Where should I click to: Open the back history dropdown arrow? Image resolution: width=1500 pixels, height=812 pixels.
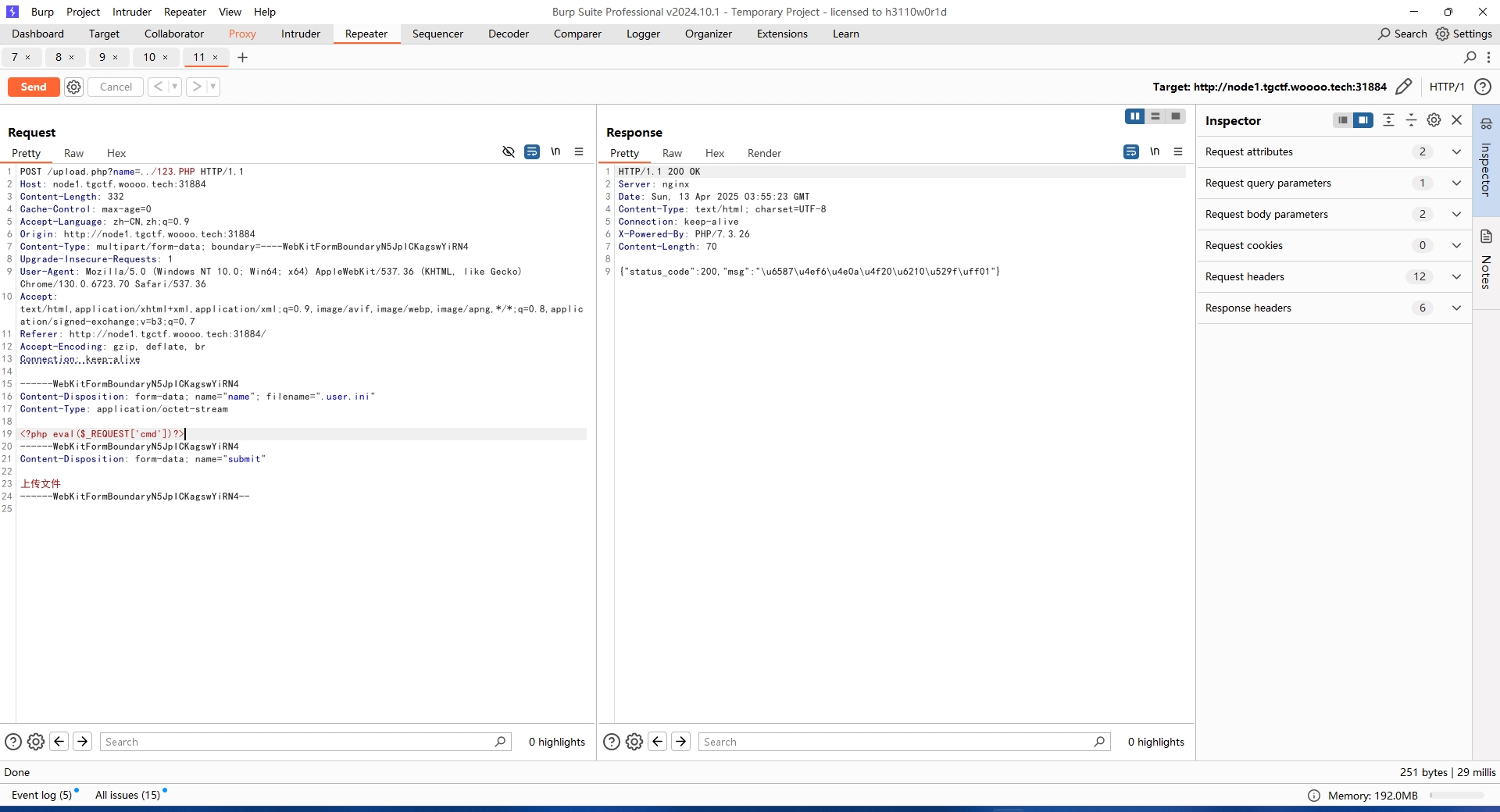[175, 87]
